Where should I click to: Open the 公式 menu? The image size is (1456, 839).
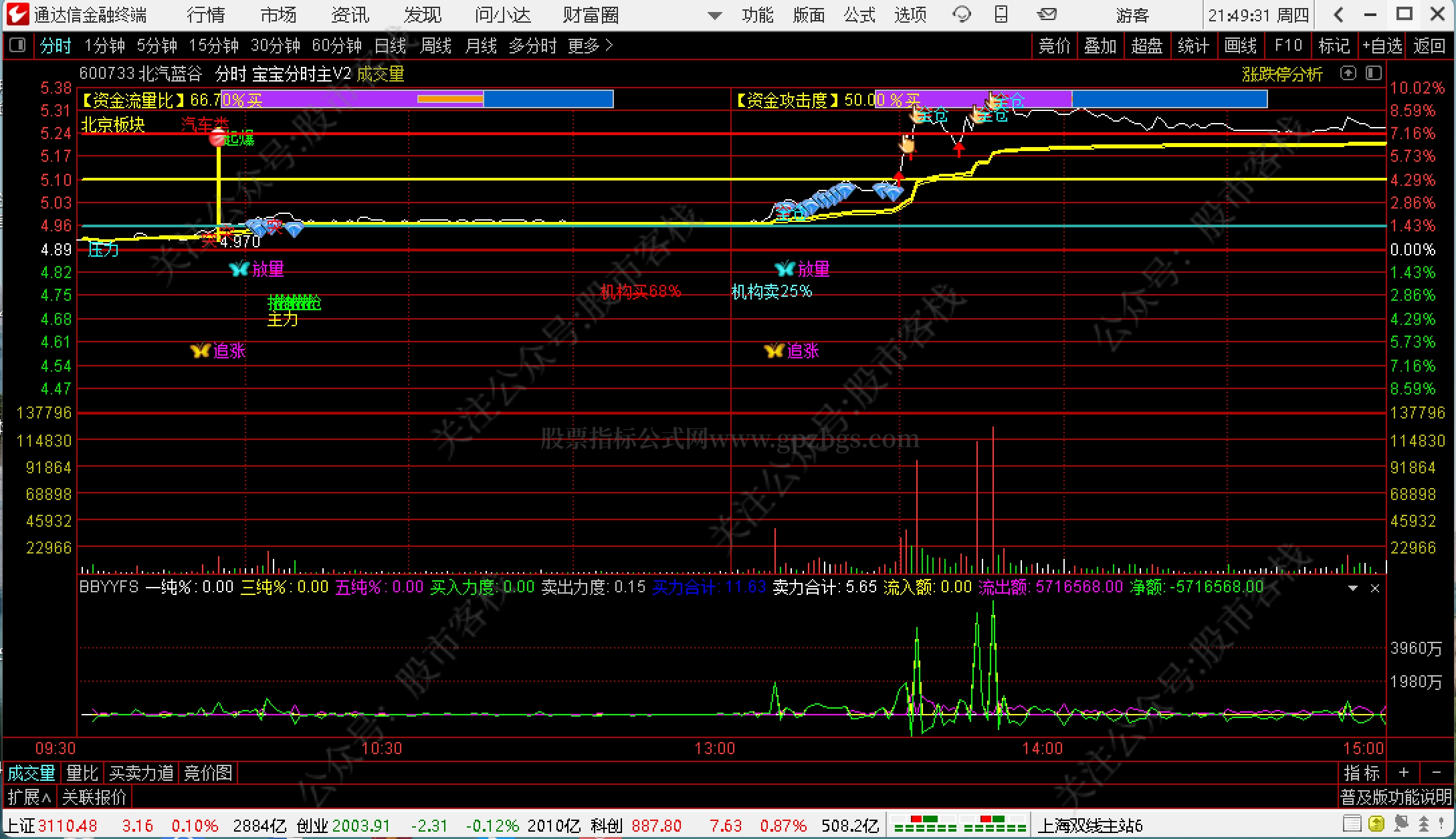pos(859,15)
